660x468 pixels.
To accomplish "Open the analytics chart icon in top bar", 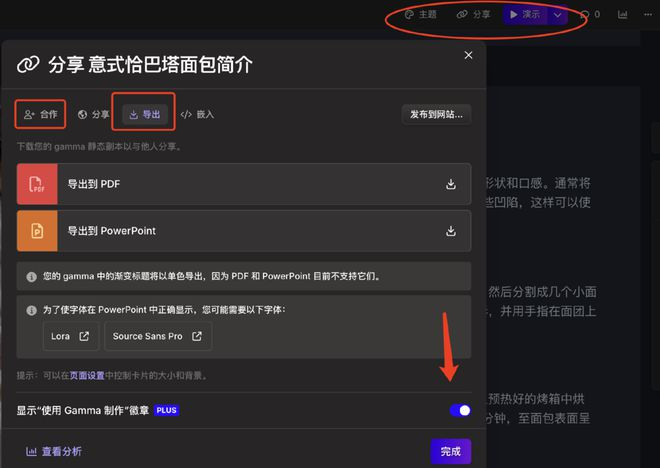I will tap(623, 15).
